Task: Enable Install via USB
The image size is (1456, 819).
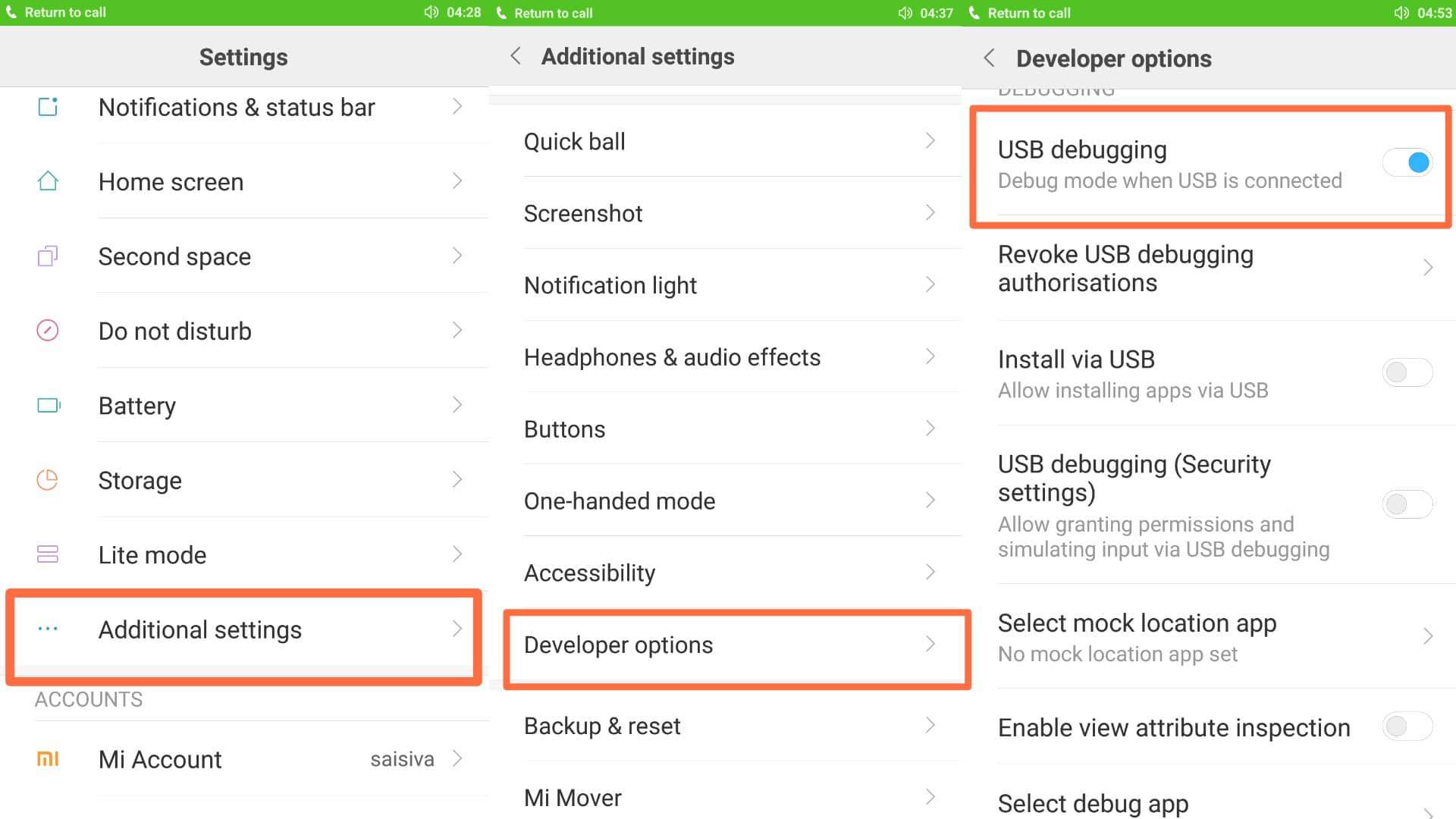Action: 1407,372
